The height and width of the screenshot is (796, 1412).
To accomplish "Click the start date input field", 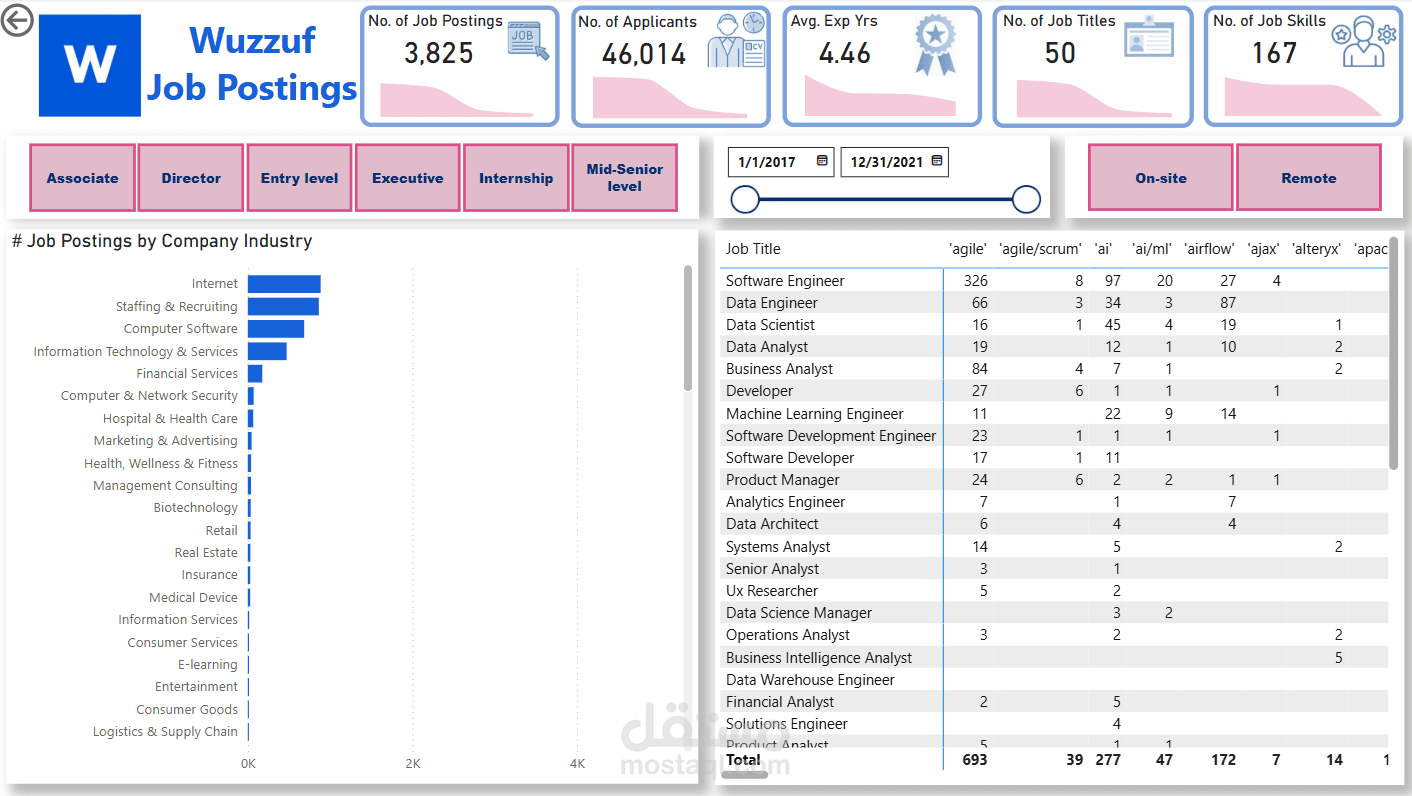I will [x=781, y=161].
